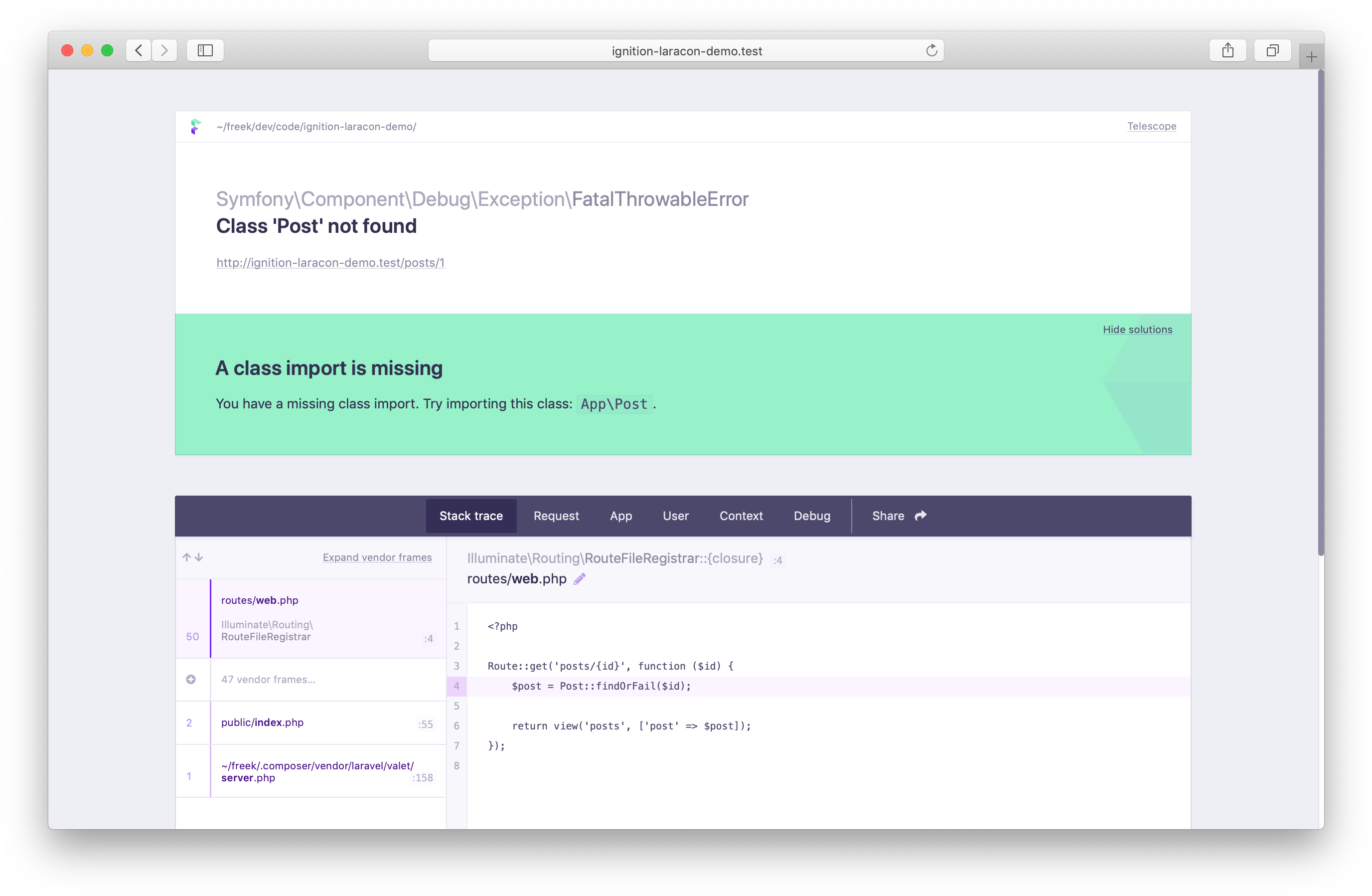Click the FatalThrowableError exception class name
The width and height of the screenshot is (1372, 896).
(x=659, y=199)
